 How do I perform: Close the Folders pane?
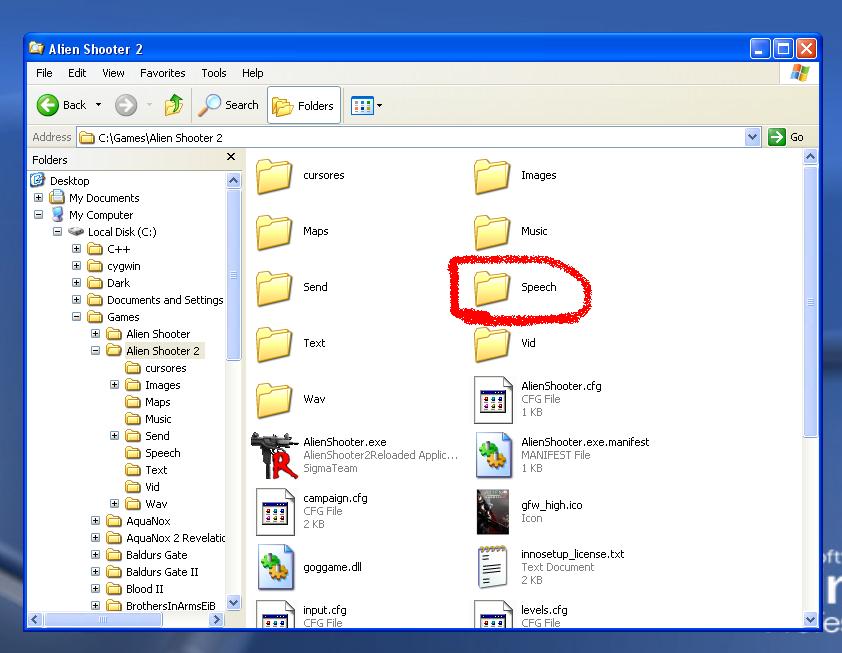(x=231, y=156)
